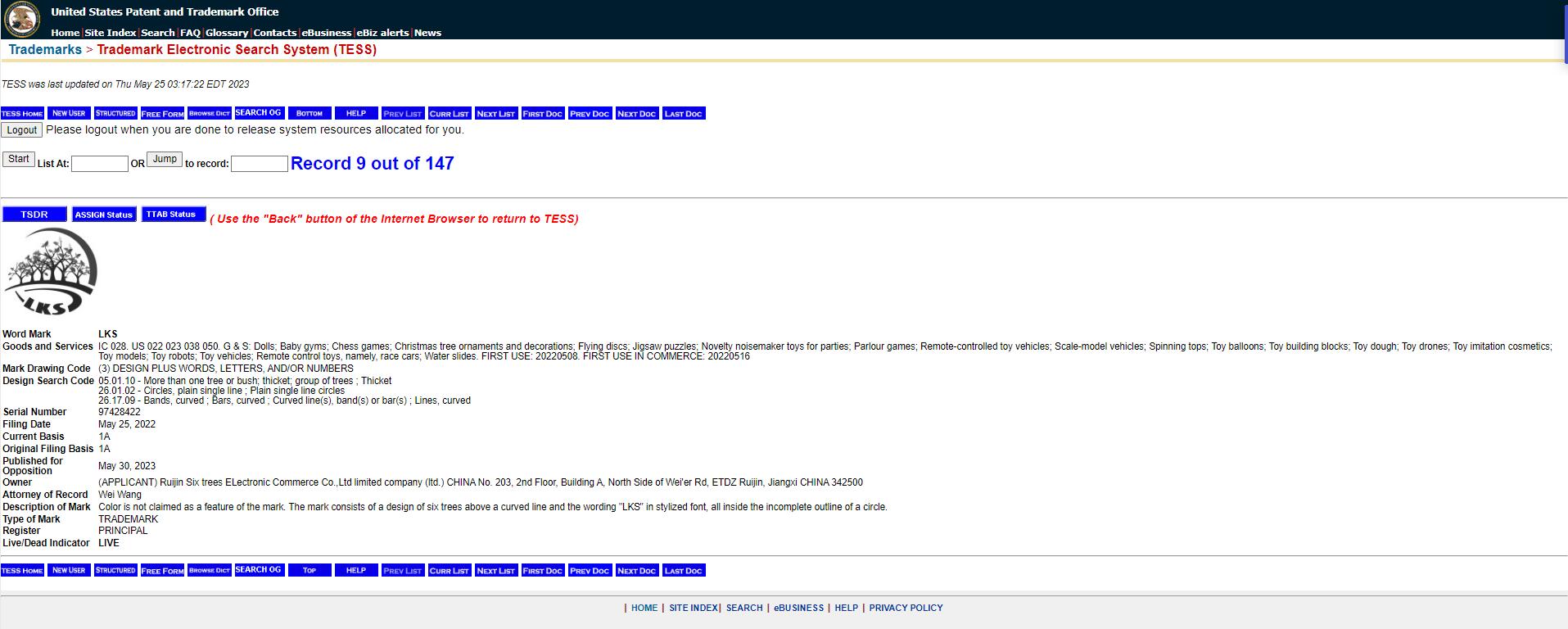This screenshot has height=629, width=1568.
Task: Go to Next Doc in top toolbar
Action: 636,114
